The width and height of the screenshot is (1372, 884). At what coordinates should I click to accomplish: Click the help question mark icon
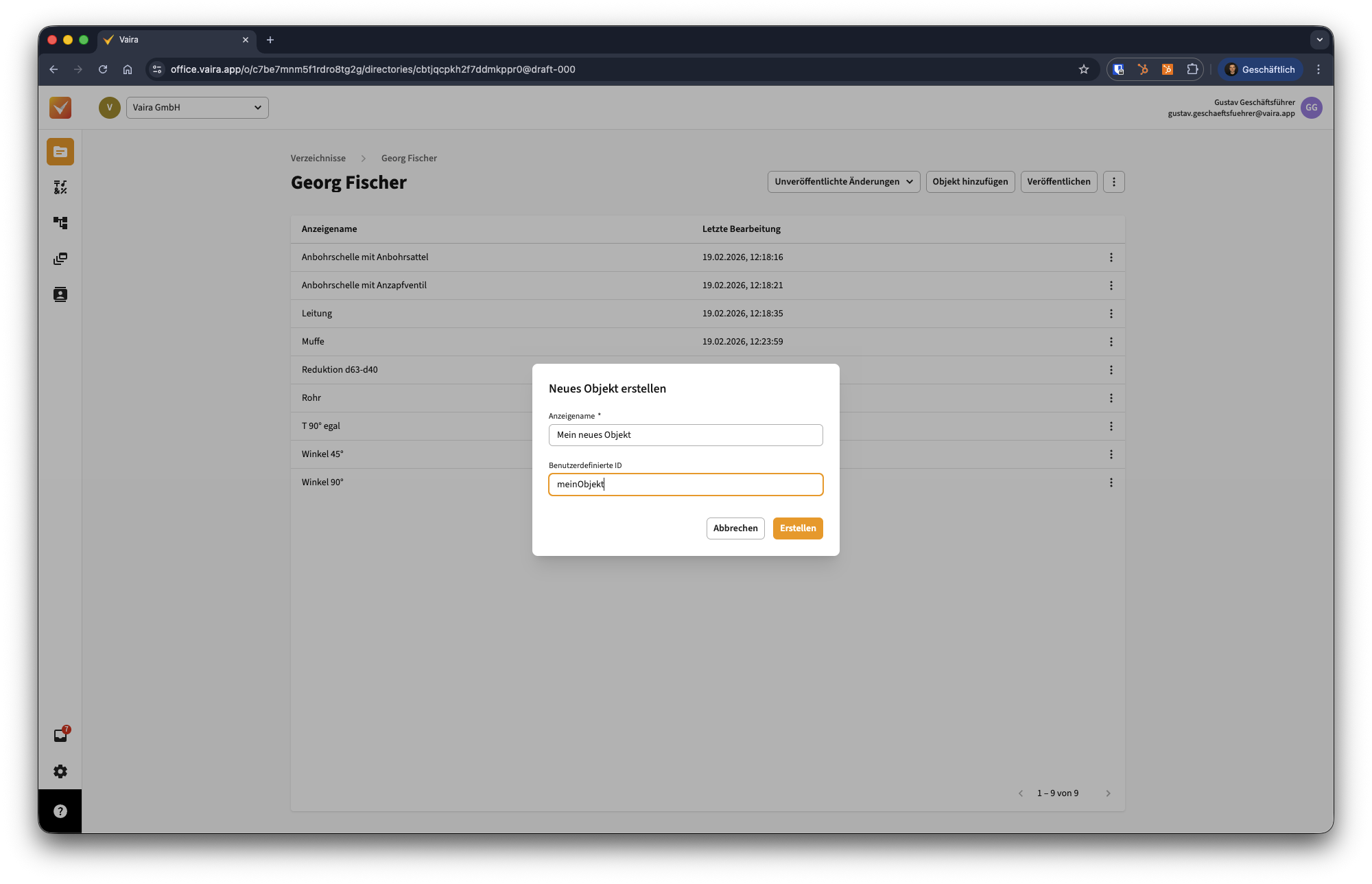[60, 811]
